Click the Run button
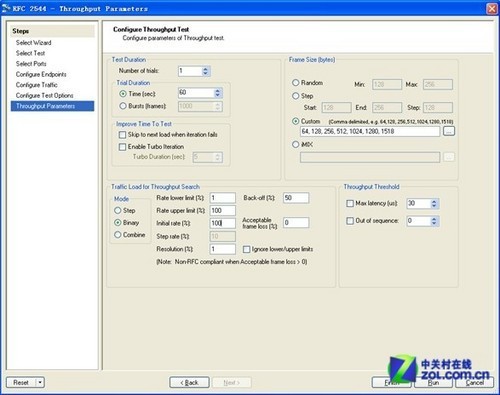Screen dimensions: 500x395 [x=433, y=383]
